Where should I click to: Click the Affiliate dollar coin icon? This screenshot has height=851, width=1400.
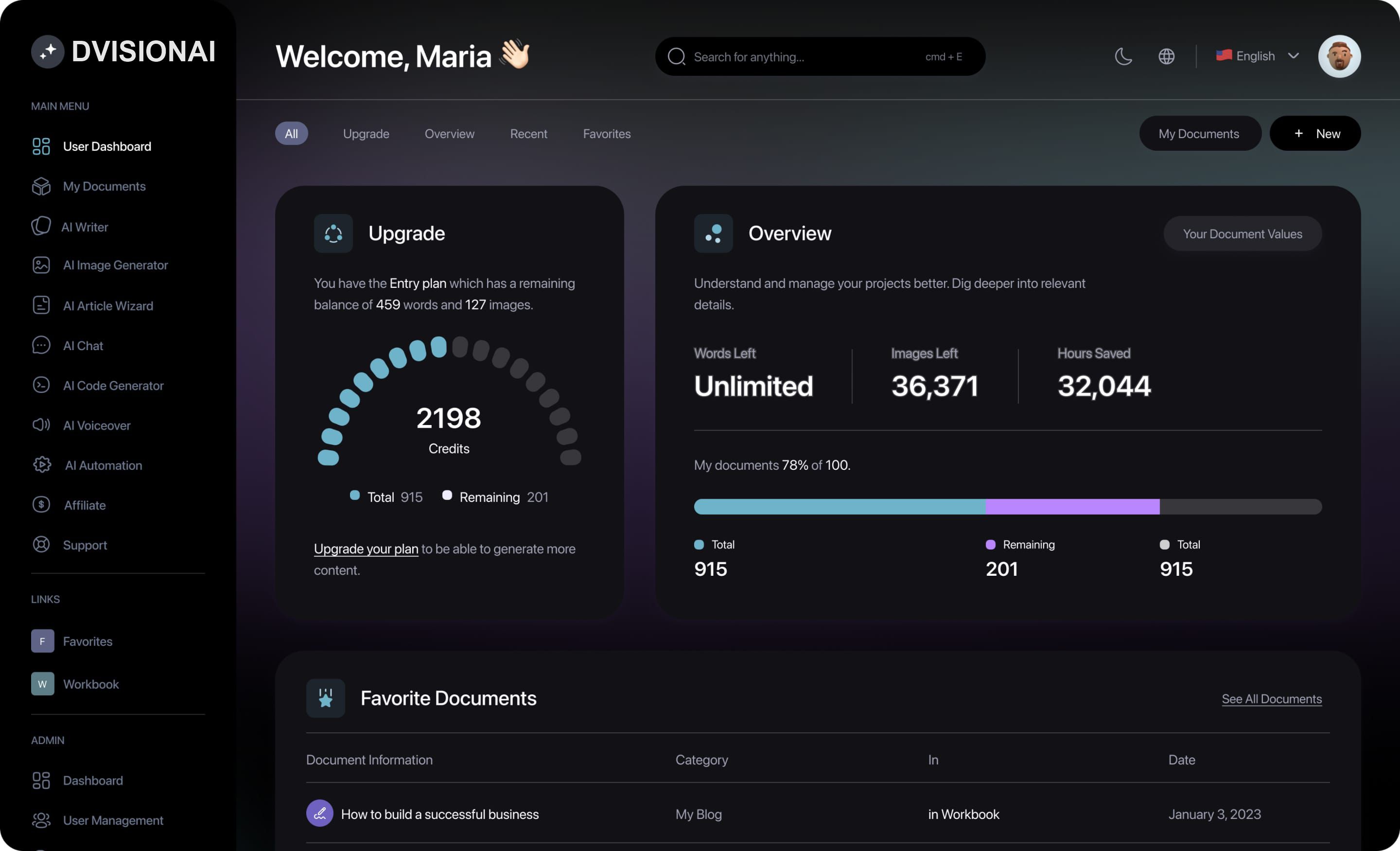click(41, 505)
